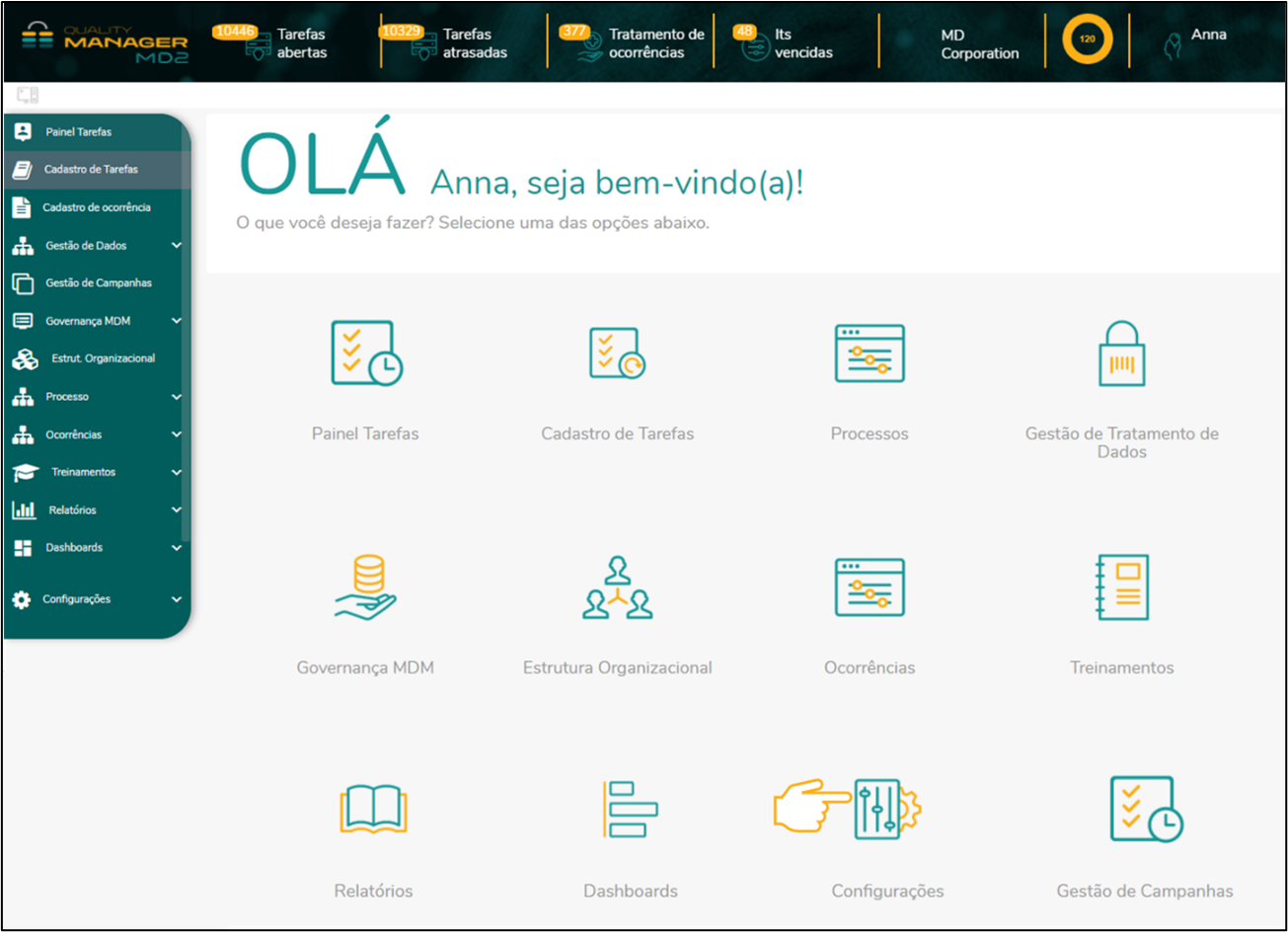This screenshot has height=932, width=1288.
Task: Open Cadastro de Tarefas tile icon
Action: coord(617,353)
